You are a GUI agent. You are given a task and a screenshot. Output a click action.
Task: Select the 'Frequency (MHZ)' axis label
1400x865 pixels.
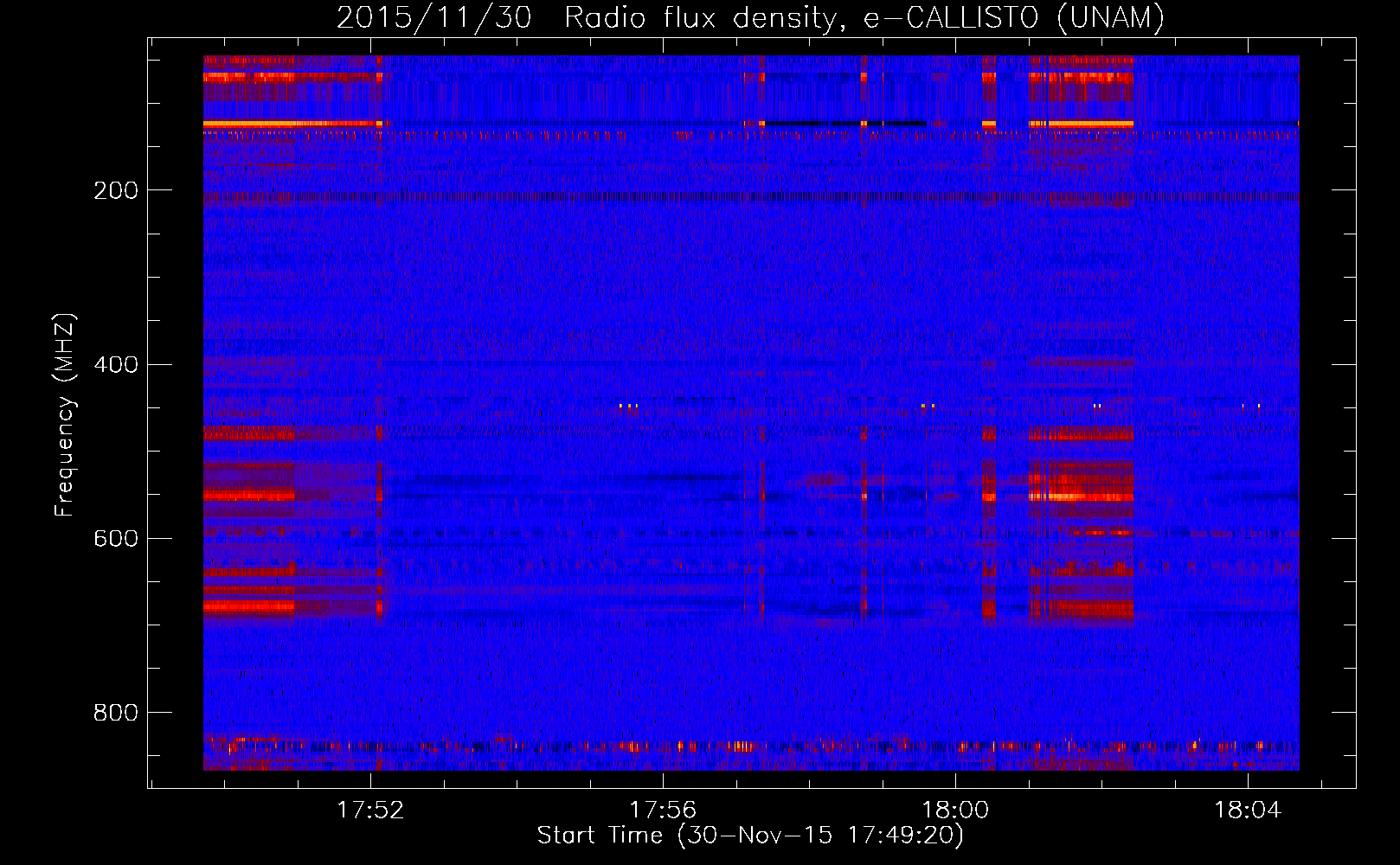[65, 415]
